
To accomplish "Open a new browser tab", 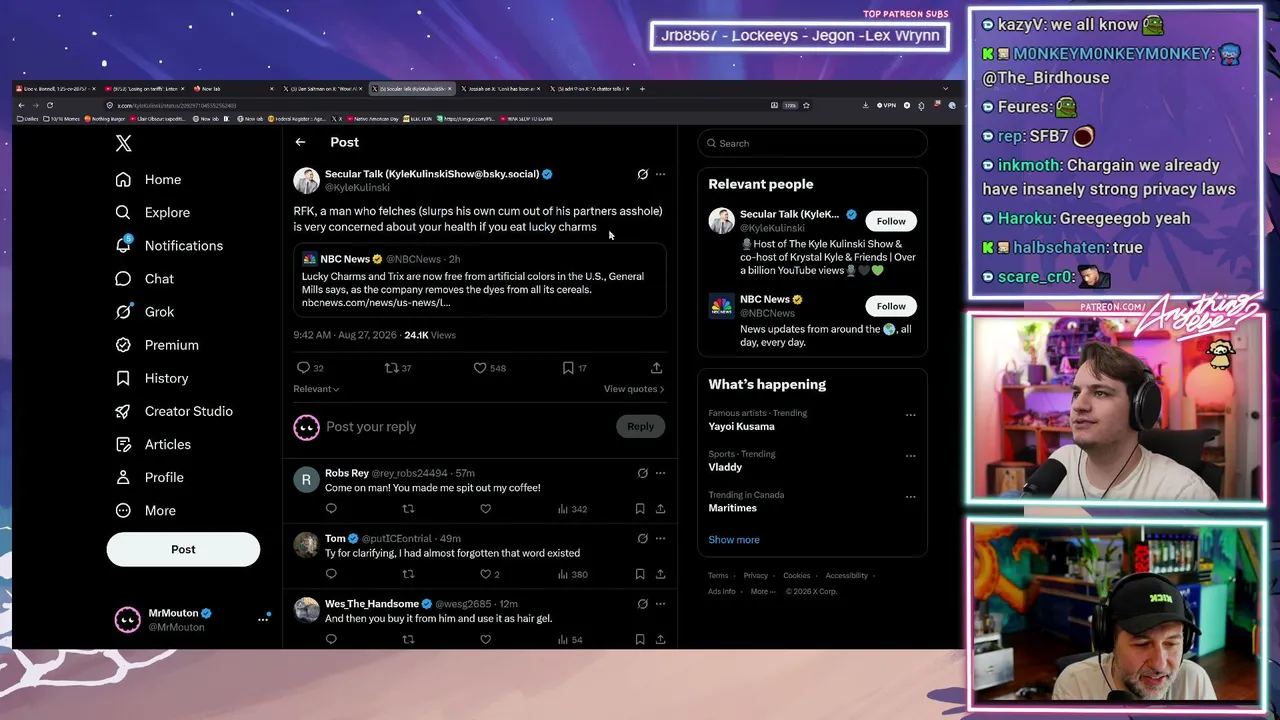I will click(642, 89).
